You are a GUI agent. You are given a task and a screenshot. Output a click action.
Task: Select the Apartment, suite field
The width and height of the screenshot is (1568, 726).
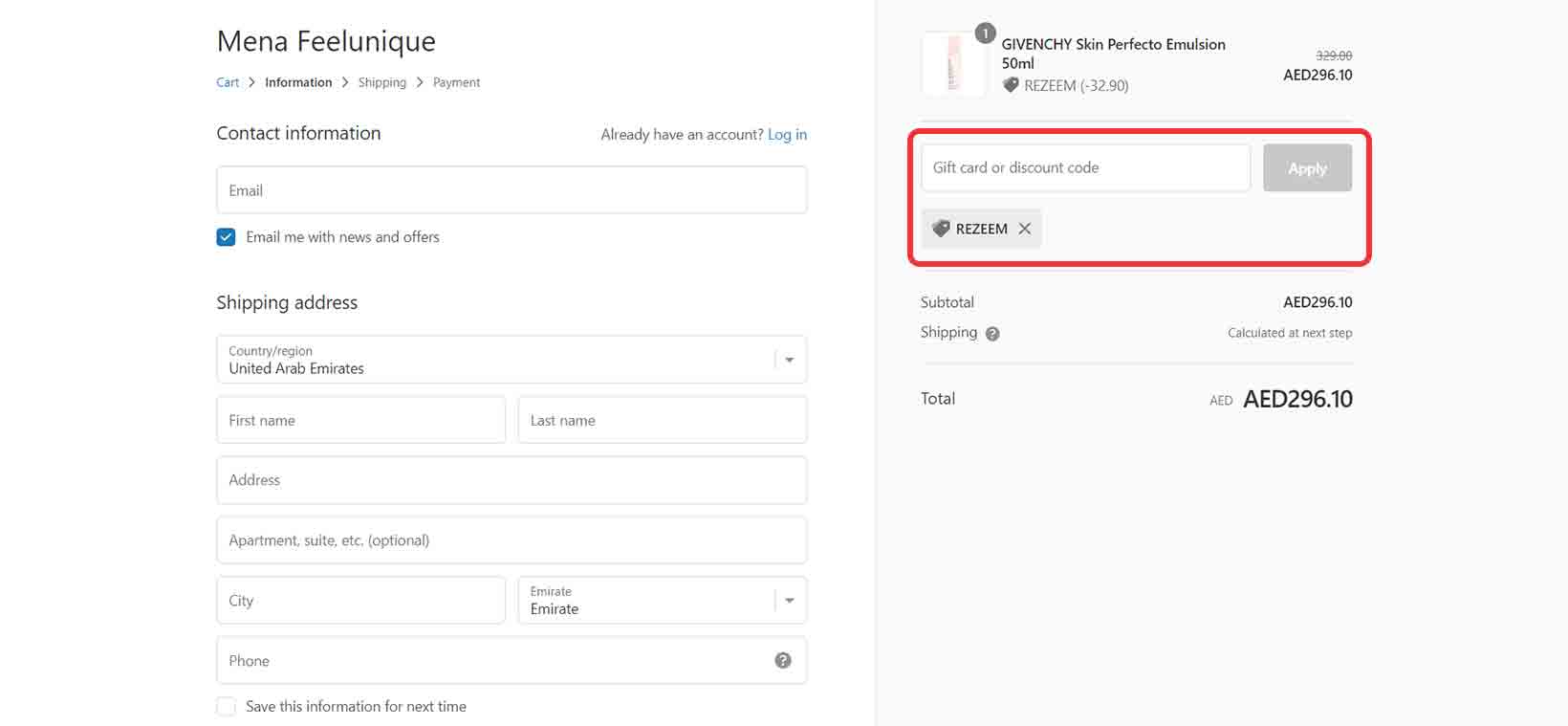click(512, 540)
